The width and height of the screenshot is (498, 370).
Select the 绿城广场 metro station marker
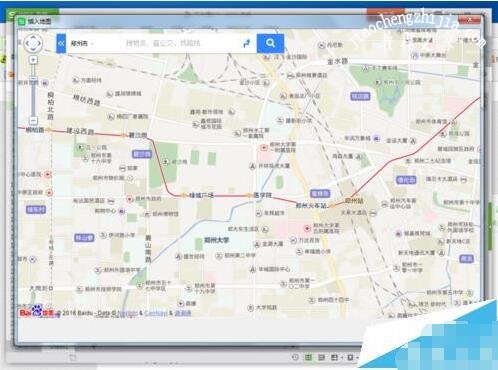184,196
